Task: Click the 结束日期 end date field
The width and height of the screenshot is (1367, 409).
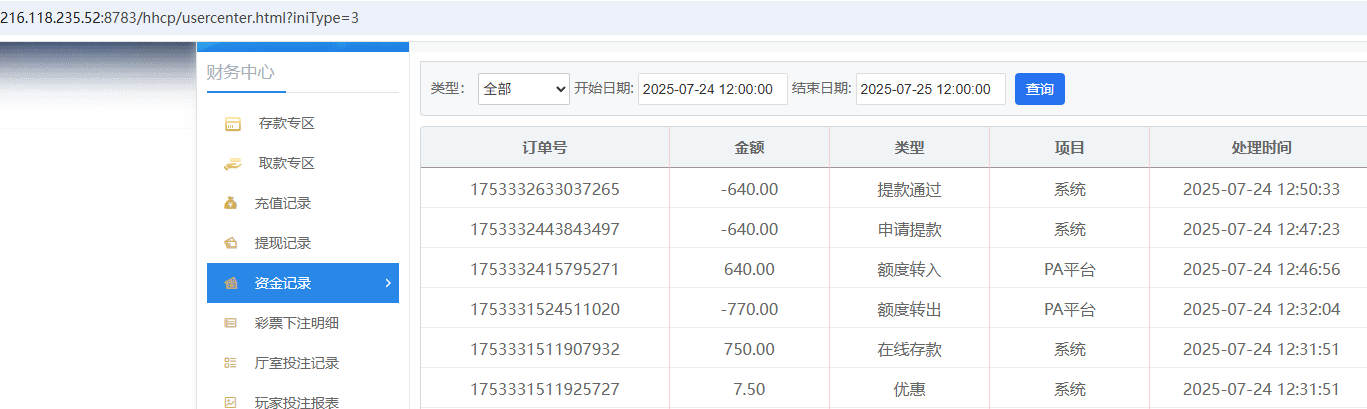Action: [x=930, y=89]
